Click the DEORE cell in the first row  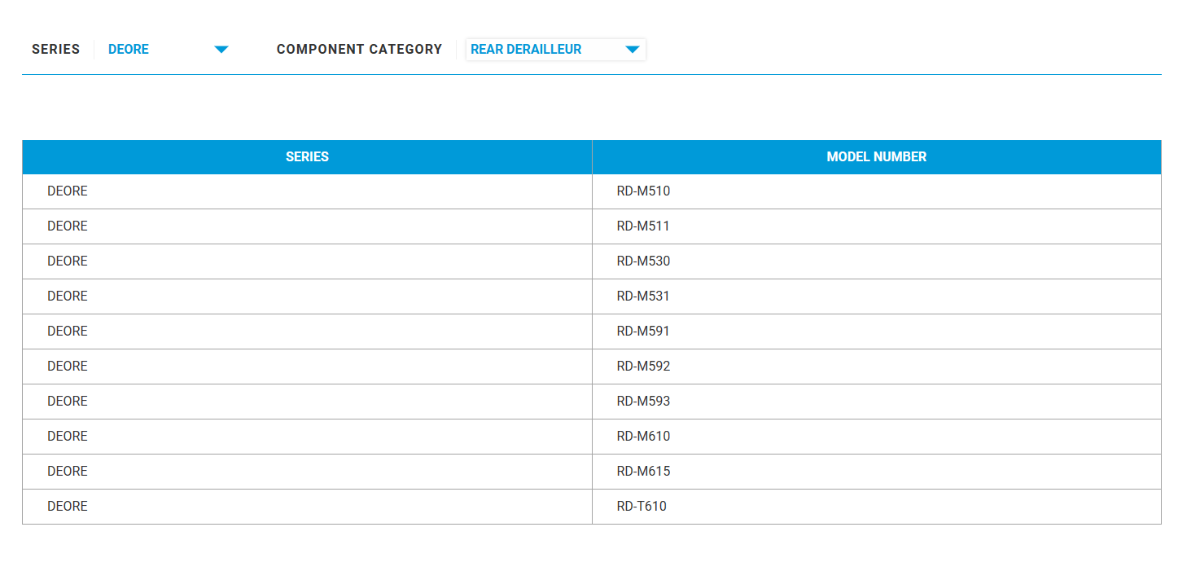tap(67, 191)
